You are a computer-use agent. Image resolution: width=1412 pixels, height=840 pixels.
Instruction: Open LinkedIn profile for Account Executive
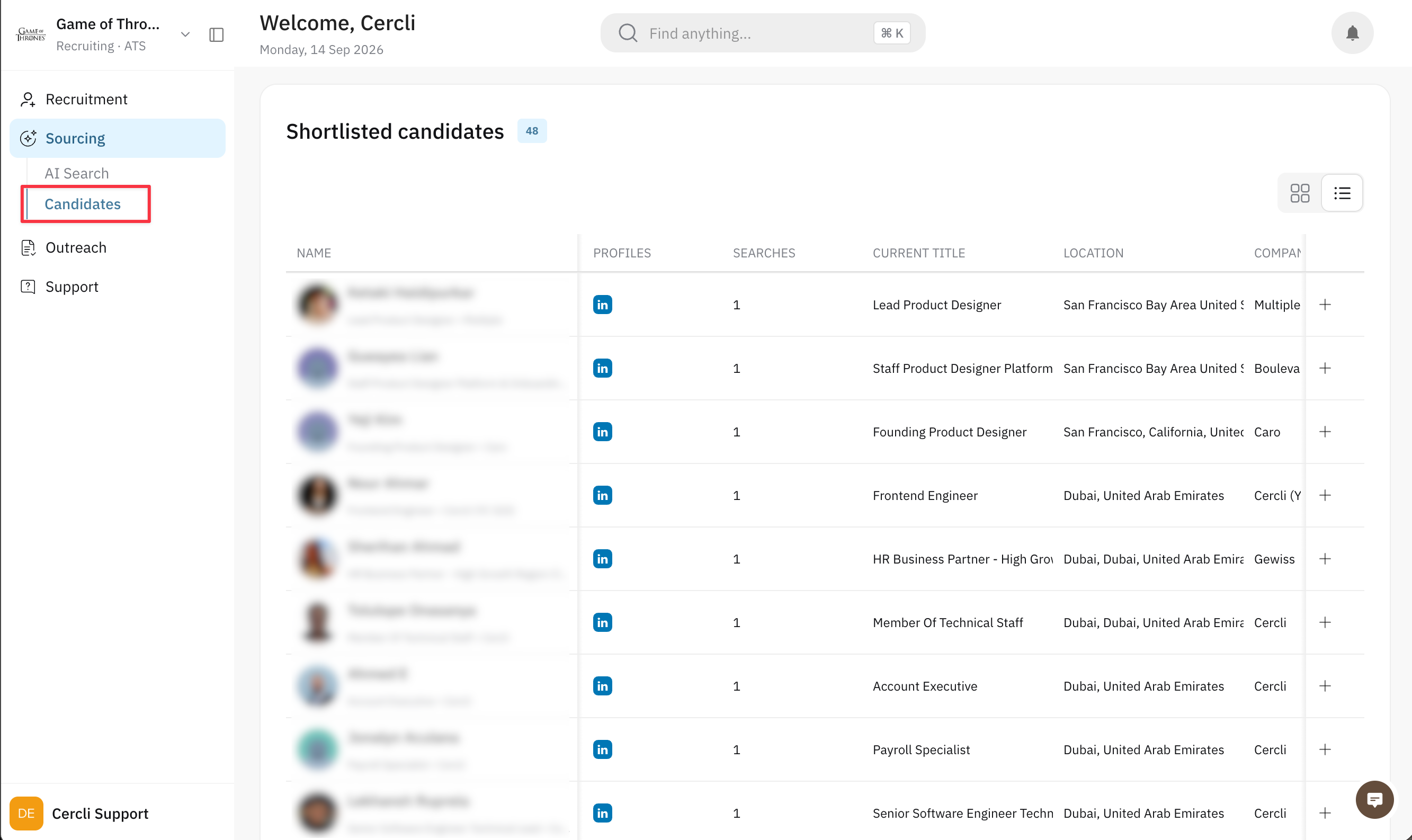602,686
